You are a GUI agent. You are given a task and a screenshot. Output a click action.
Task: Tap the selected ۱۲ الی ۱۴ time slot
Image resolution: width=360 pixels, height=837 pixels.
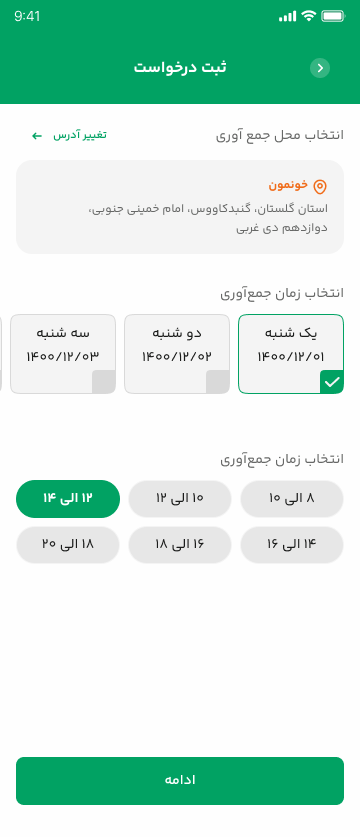tap(68, 499)
